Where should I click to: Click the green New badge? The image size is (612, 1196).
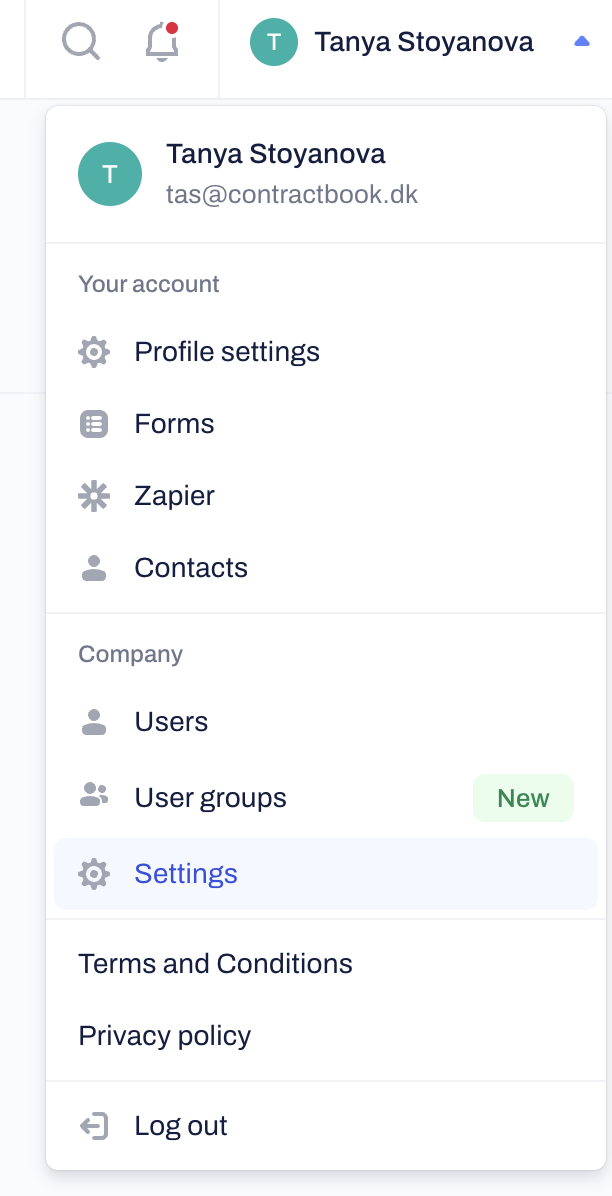[523, 798]
